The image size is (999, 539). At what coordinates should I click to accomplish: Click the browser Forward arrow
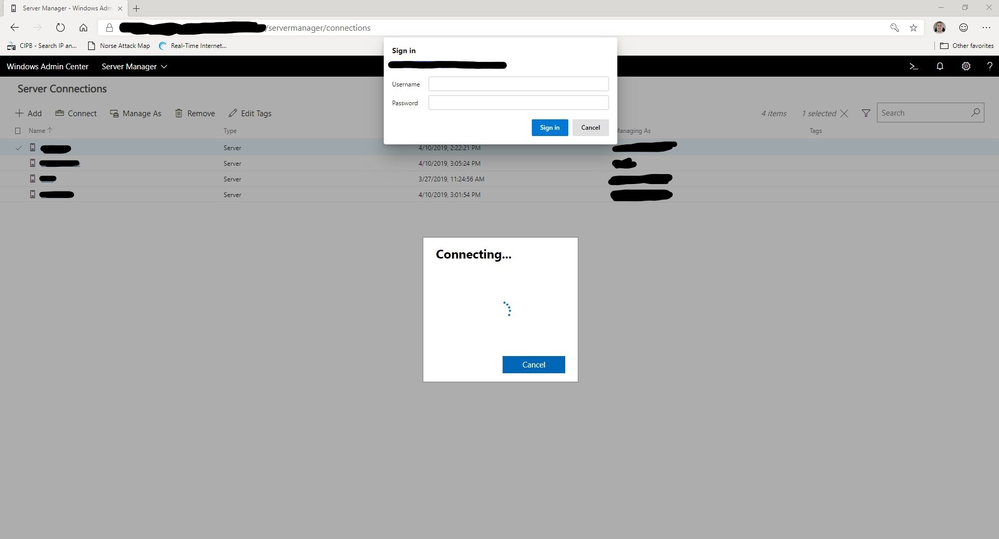pos(37,27)
